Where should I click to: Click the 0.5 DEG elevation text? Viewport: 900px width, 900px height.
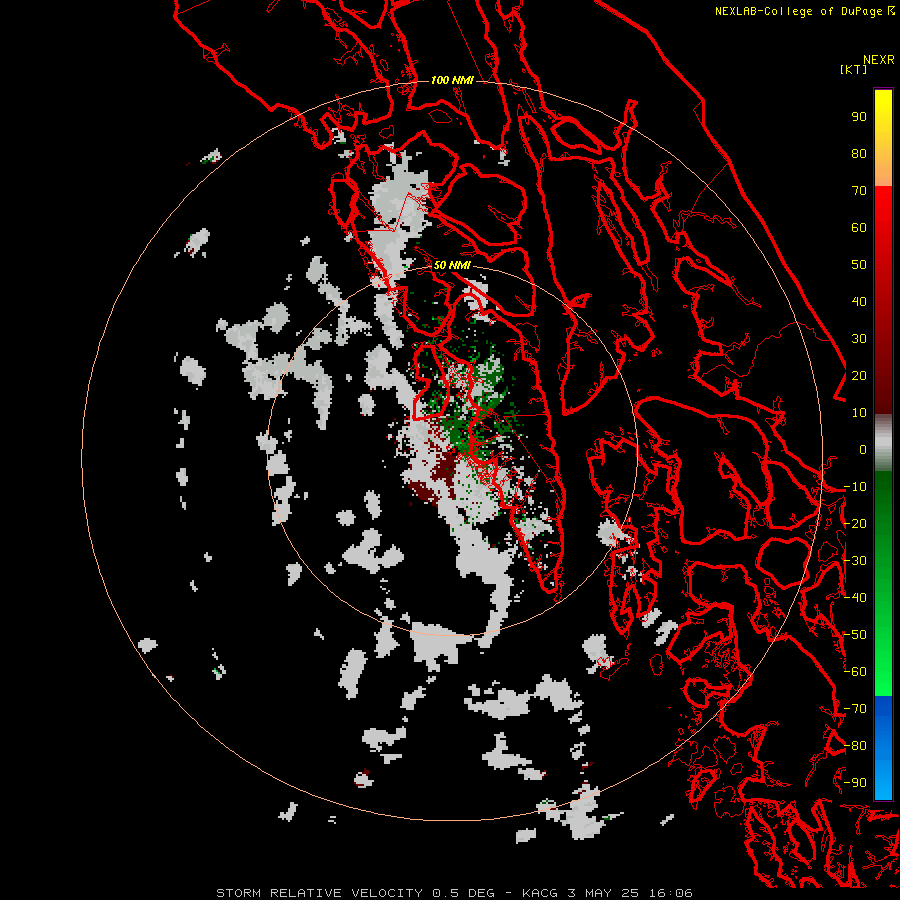[x=463, y=893]
